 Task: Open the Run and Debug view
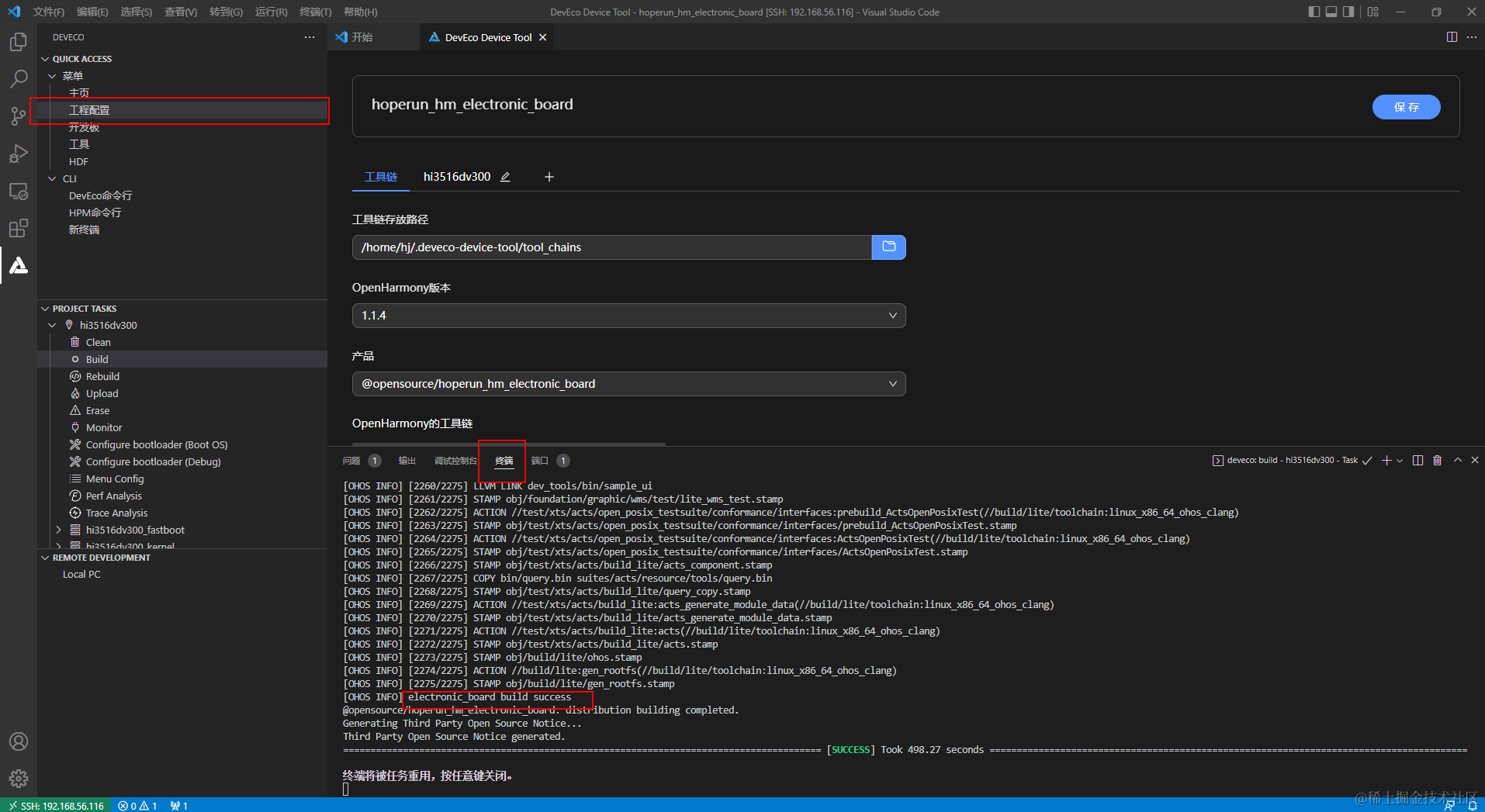pos(19,154)
